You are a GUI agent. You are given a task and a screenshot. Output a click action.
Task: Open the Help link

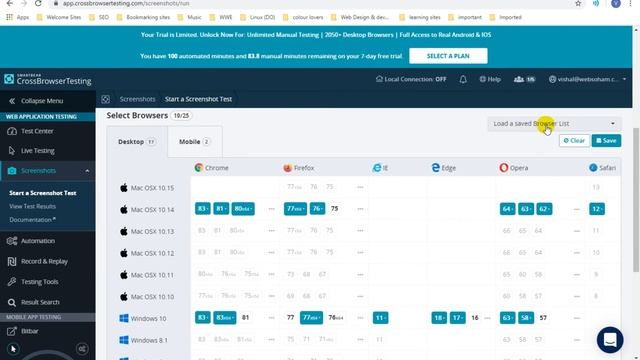tap(490, 79)
